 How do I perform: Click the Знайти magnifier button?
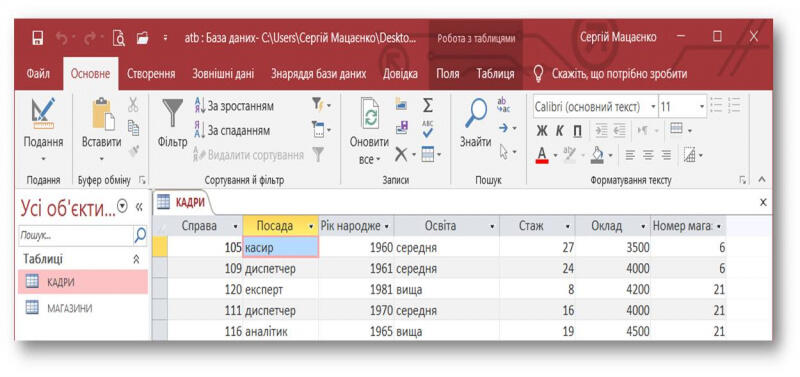(x=476, y=123)
